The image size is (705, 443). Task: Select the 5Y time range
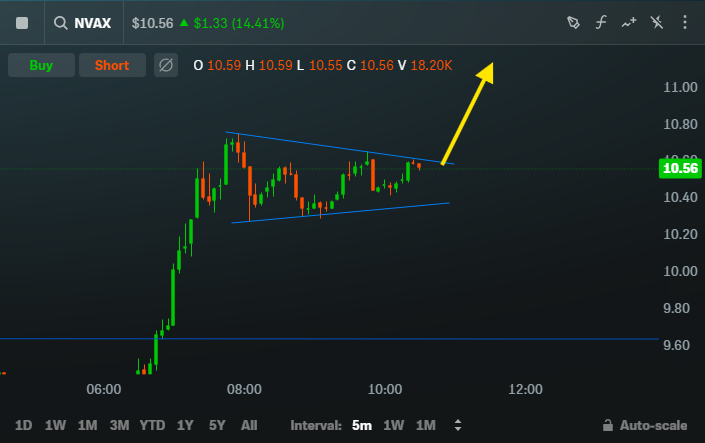pyautogui.click(x=217, y=425)
